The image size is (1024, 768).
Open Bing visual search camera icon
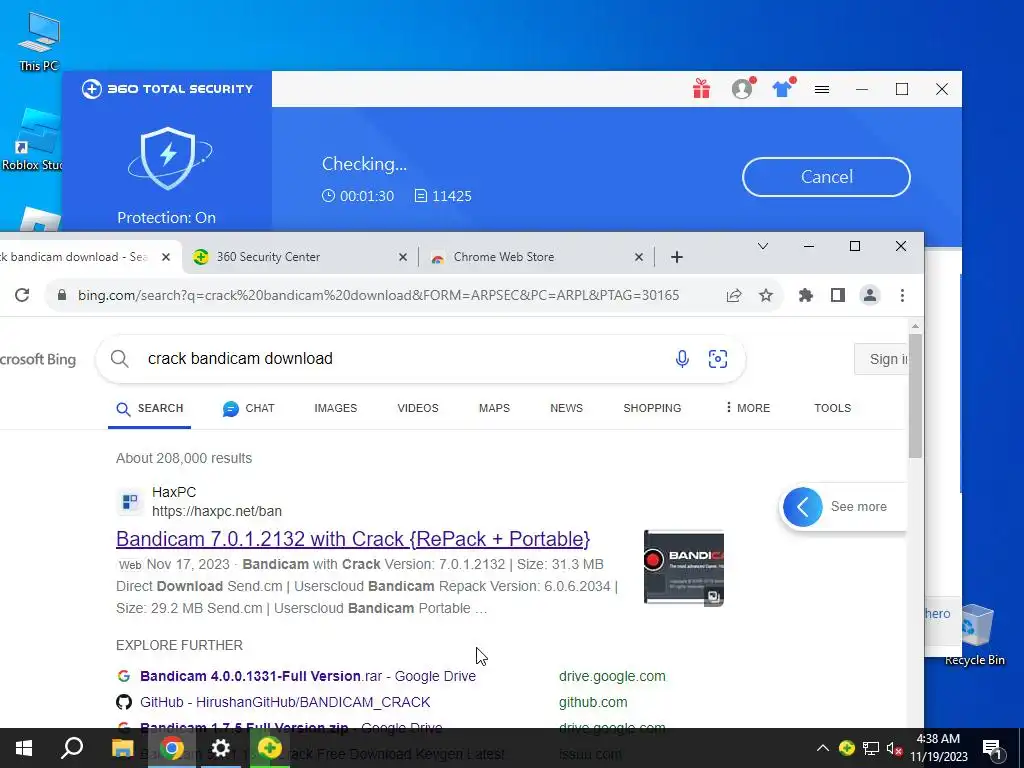718,359
